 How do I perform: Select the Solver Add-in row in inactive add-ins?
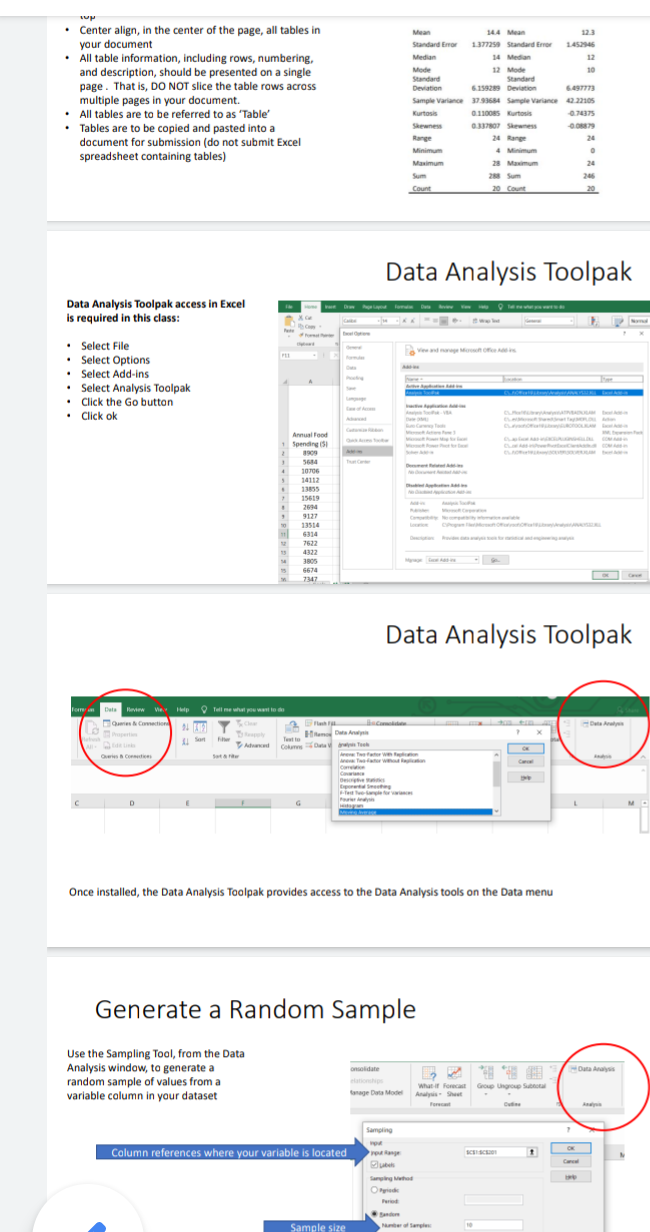tap(524, 451)
